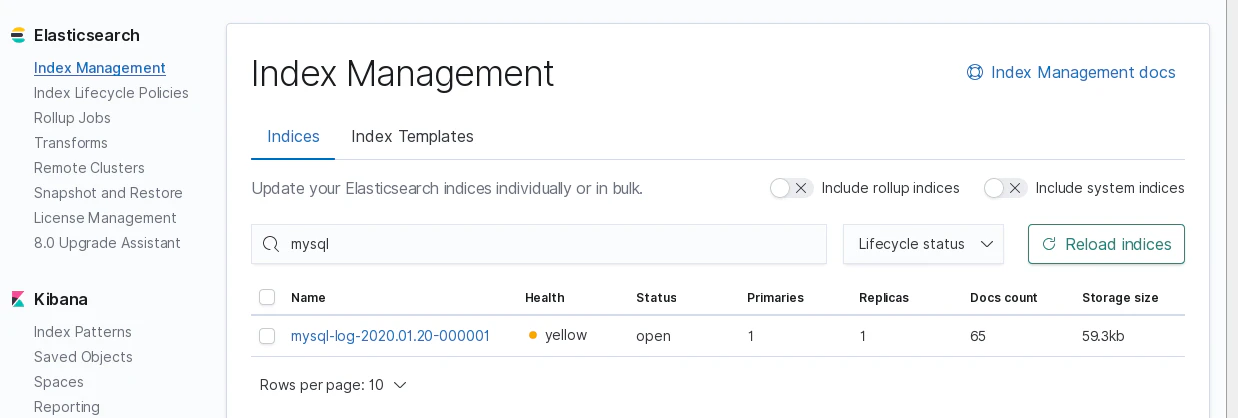Open the Lifecycle status dropdown
Screen dimensions: 1238x418
pos(923,244)
